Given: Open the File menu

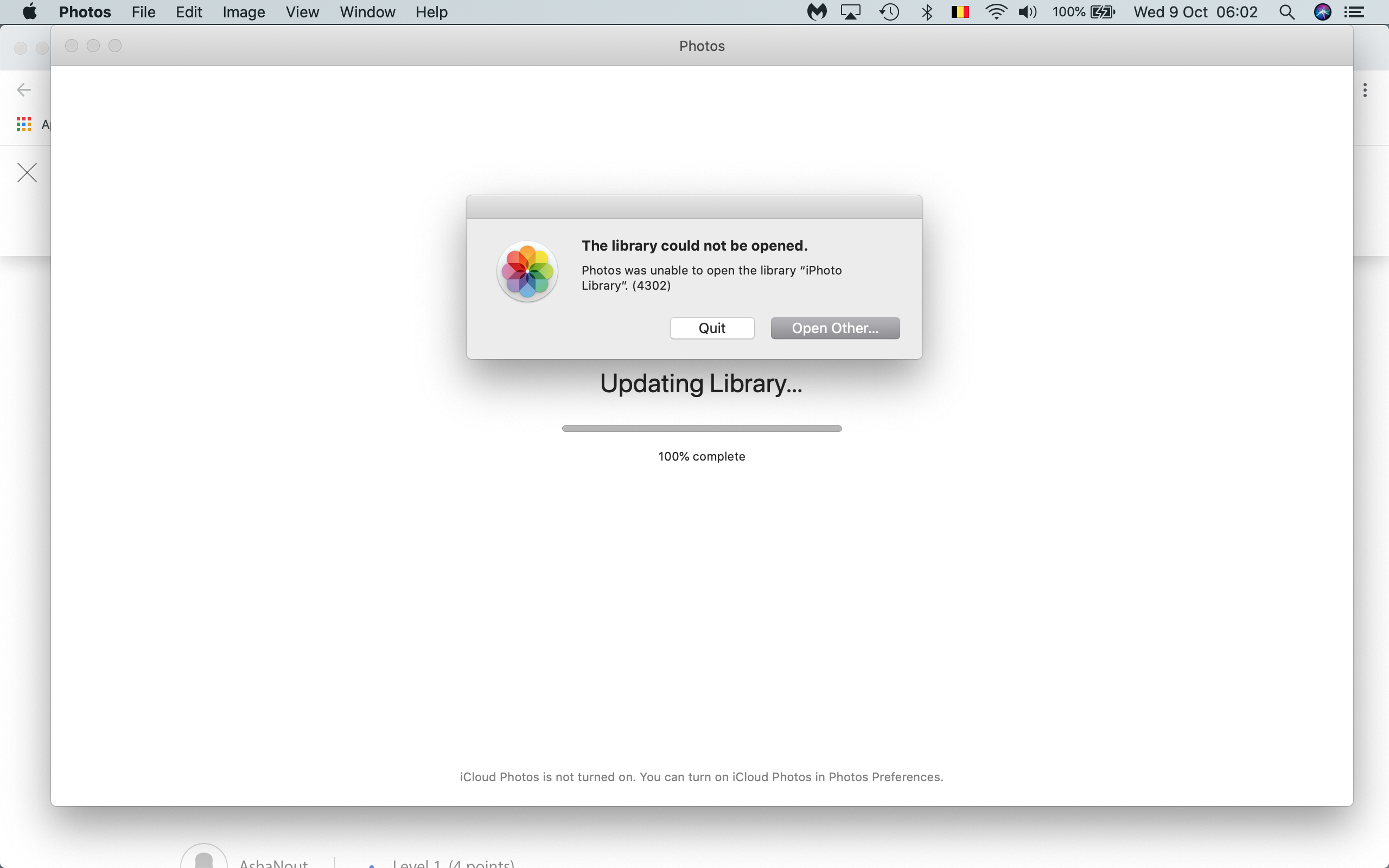Looking at the screenshot, I should click(x=143, y=12).
